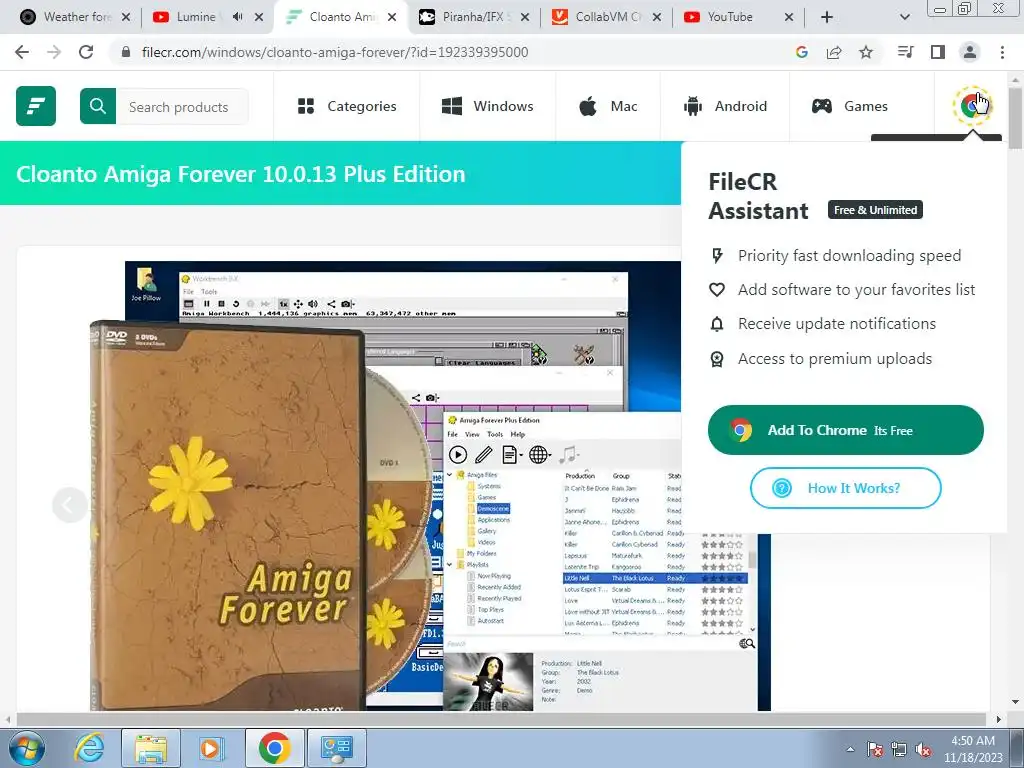
Task: Click the taskbar clock showing 4:50 AM
Action: [973, 748]
